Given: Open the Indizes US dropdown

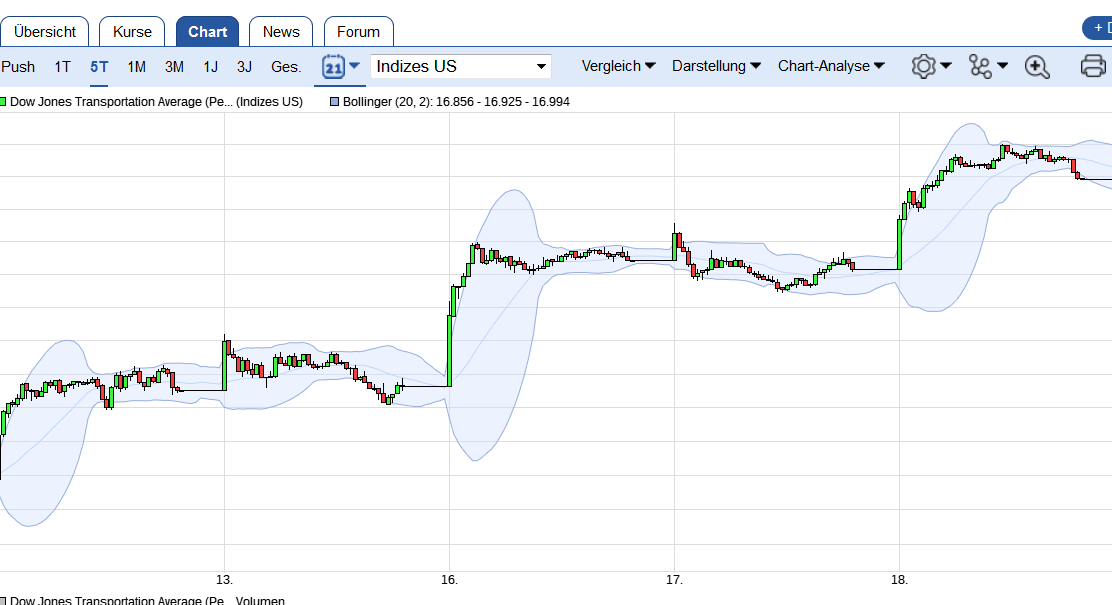Looking at the screenshot, I should [460, 66].
